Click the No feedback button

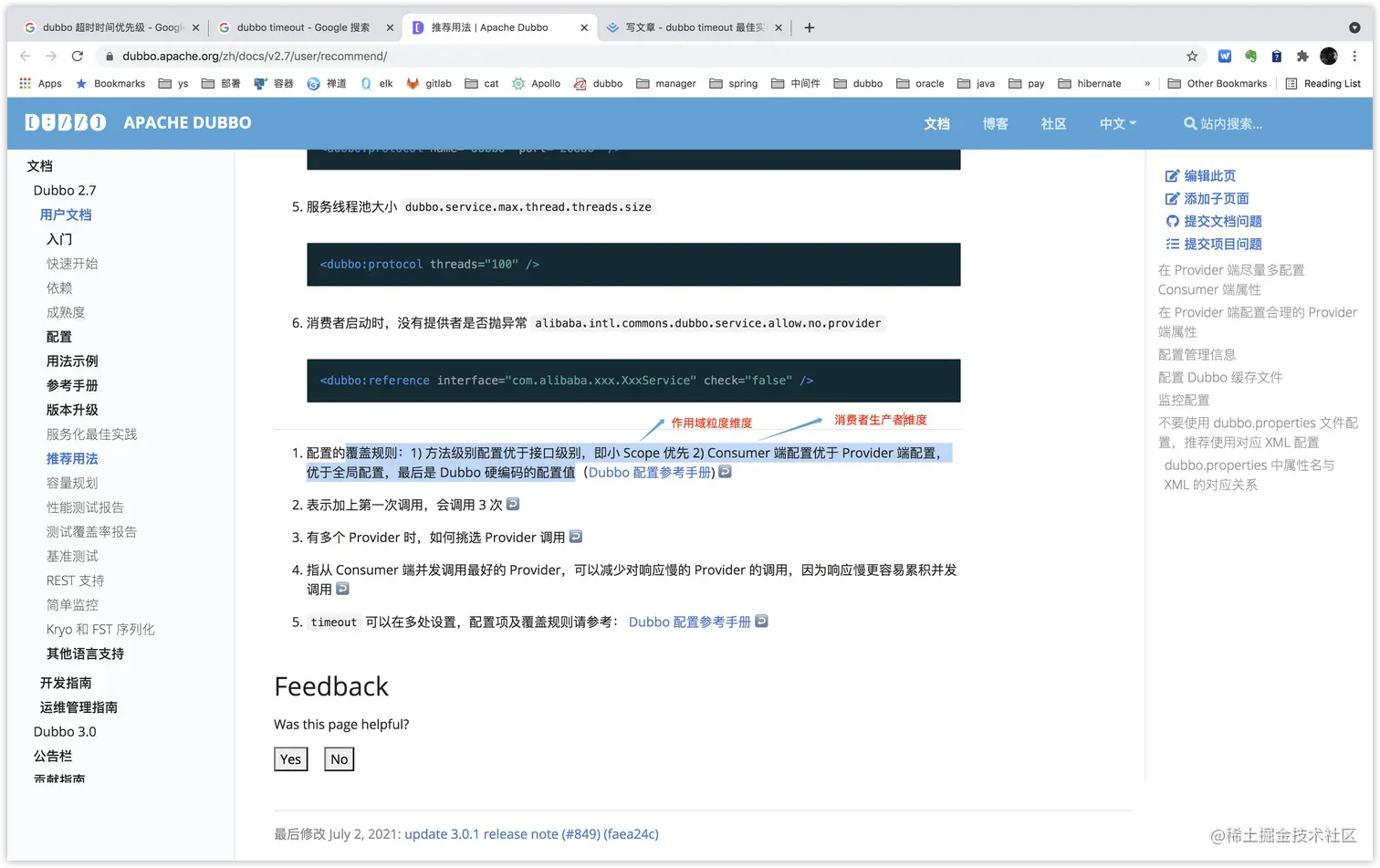(x=340, y=759)
